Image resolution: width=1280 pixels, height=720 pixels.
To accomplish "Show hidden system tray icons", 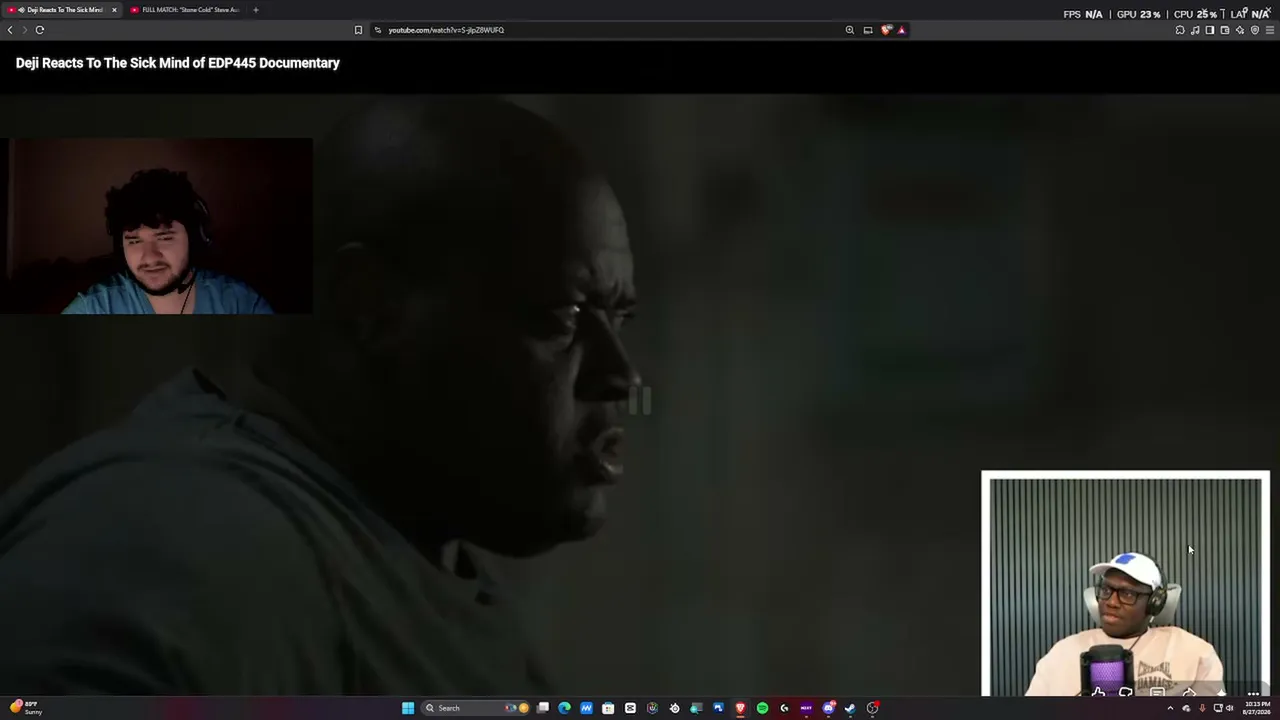I will coord(1170,708).
